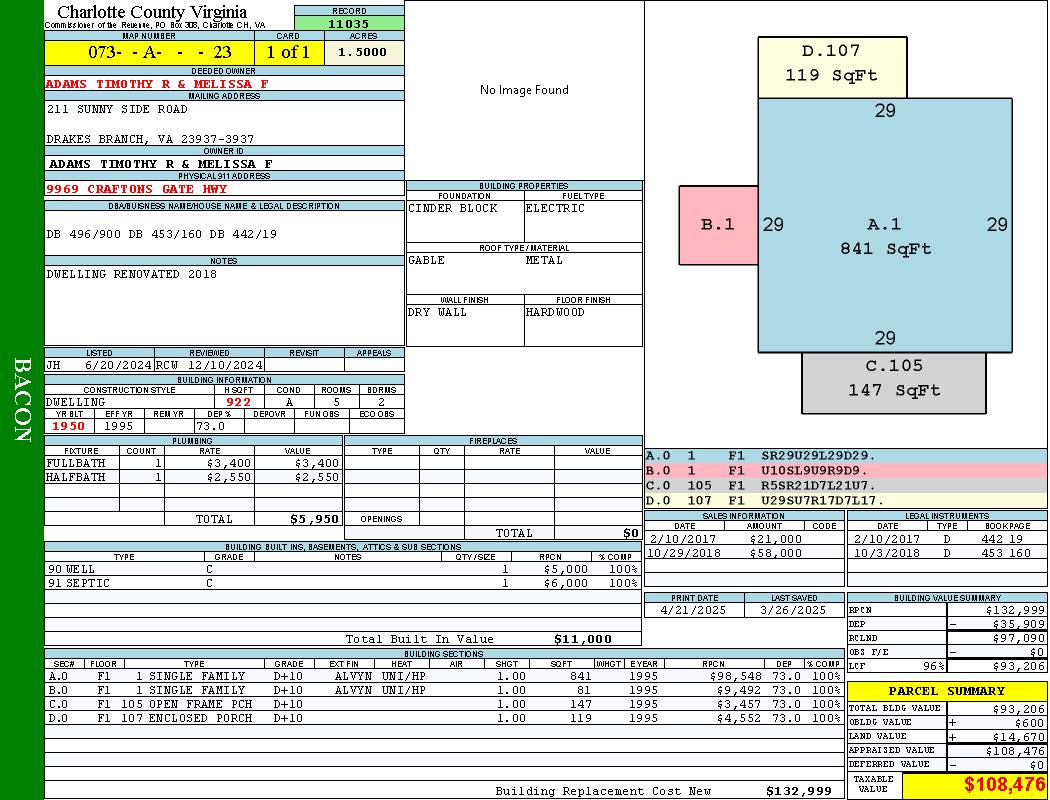Click the yellow D.107 119 SqFt section
Viewport: 1050px width, 800px height.
[831, 63]
